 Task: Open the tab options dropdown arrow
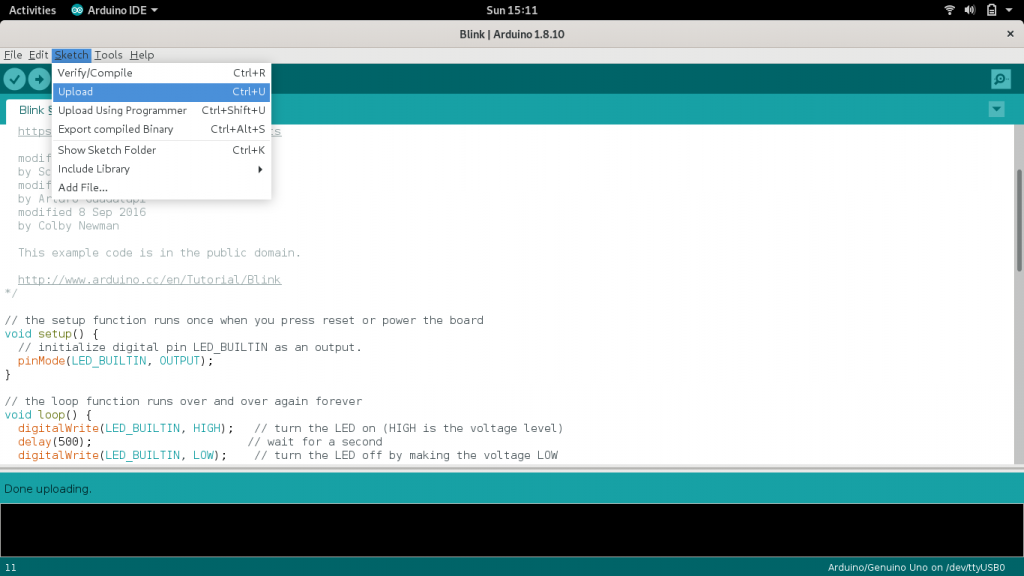[996, 109]
